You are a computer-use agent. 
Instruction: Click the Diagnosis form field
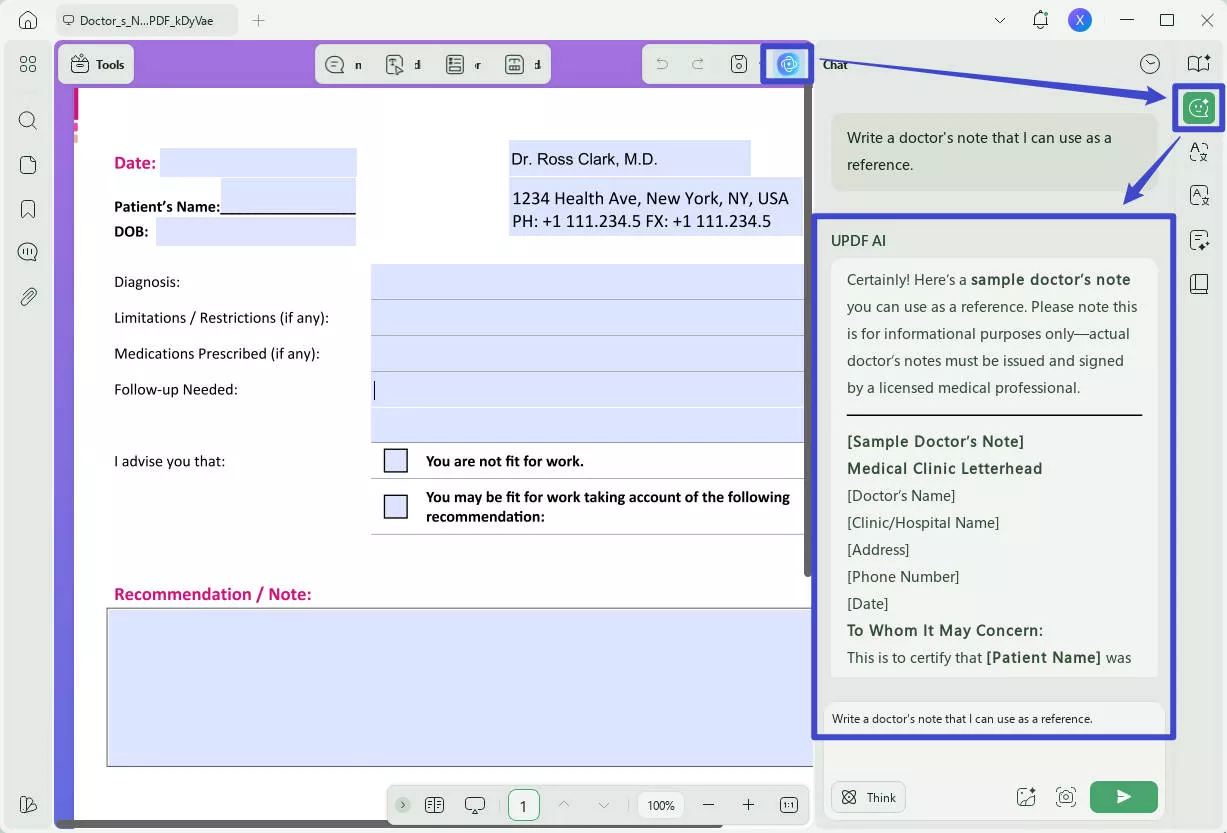pyautogui.click(x=587, y=282)
